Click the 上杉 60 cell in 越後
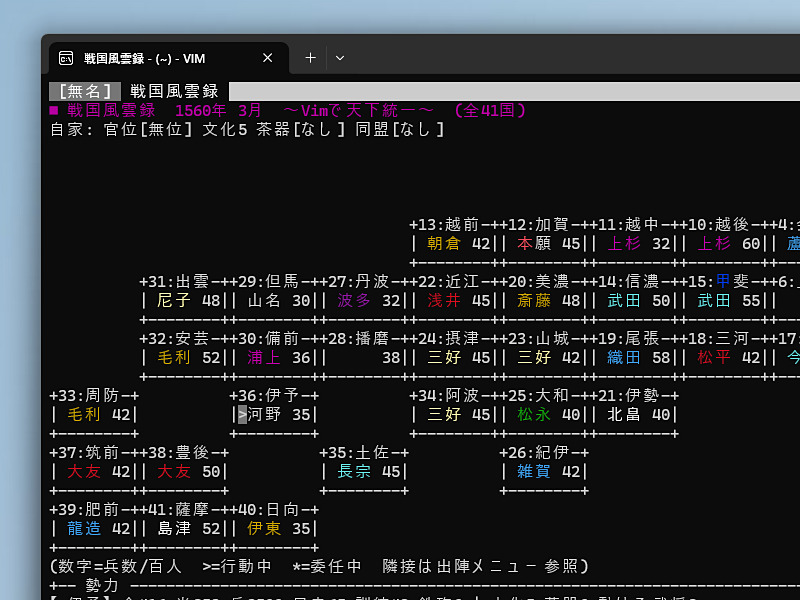 tap(729, 244)
